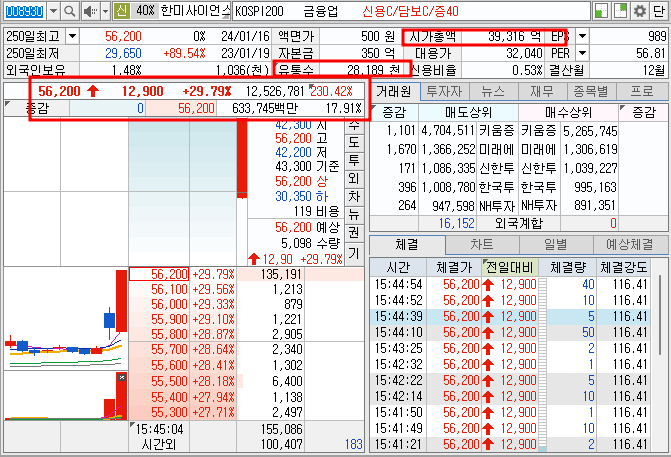
Task: Click the highlighted 15:44:39 trade row
Action: [511, 317]
